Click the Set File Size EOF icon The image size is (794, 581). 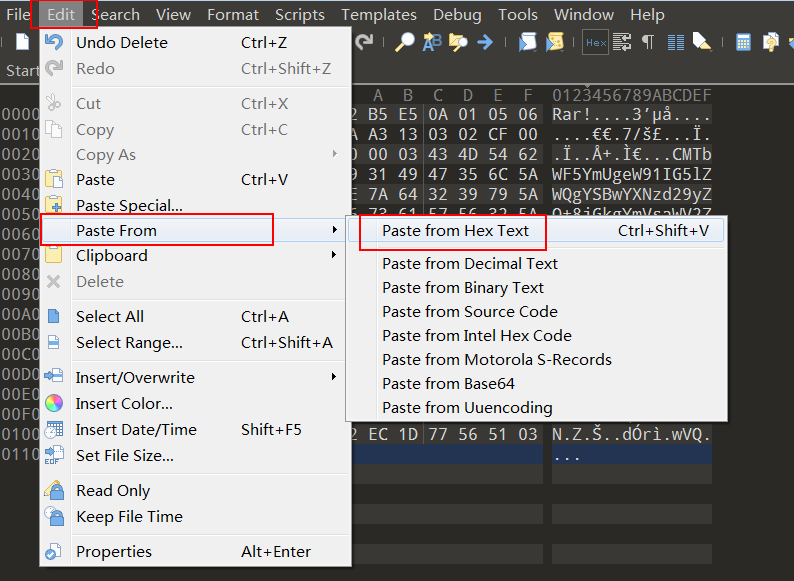(54, 455)
